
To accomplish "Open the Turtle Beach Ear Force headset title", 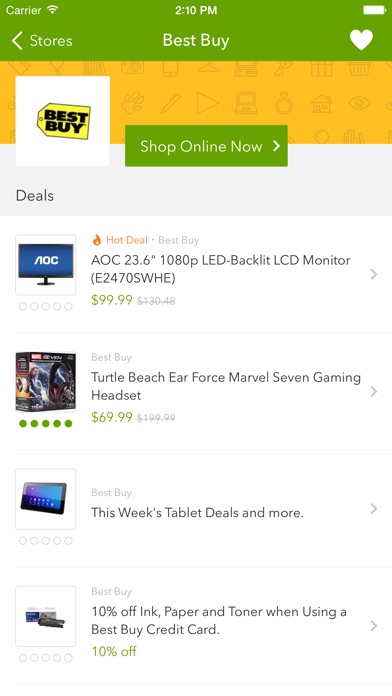I will (x=226, y=386).
